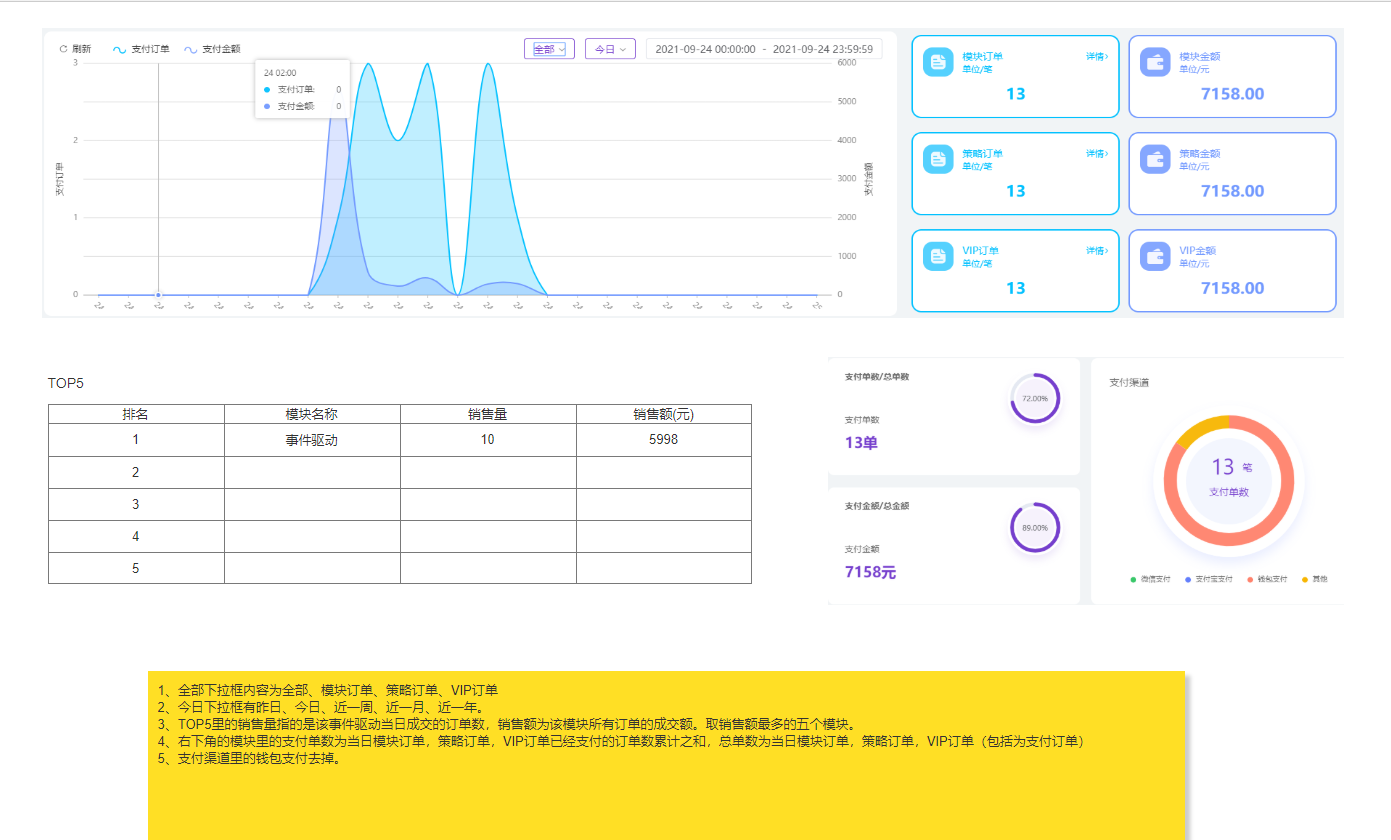Screen dimensions: 1391x840
Task: Open 详情 on the 模块订单 card
Action: pyautogui.click(x=1096, y=57)
